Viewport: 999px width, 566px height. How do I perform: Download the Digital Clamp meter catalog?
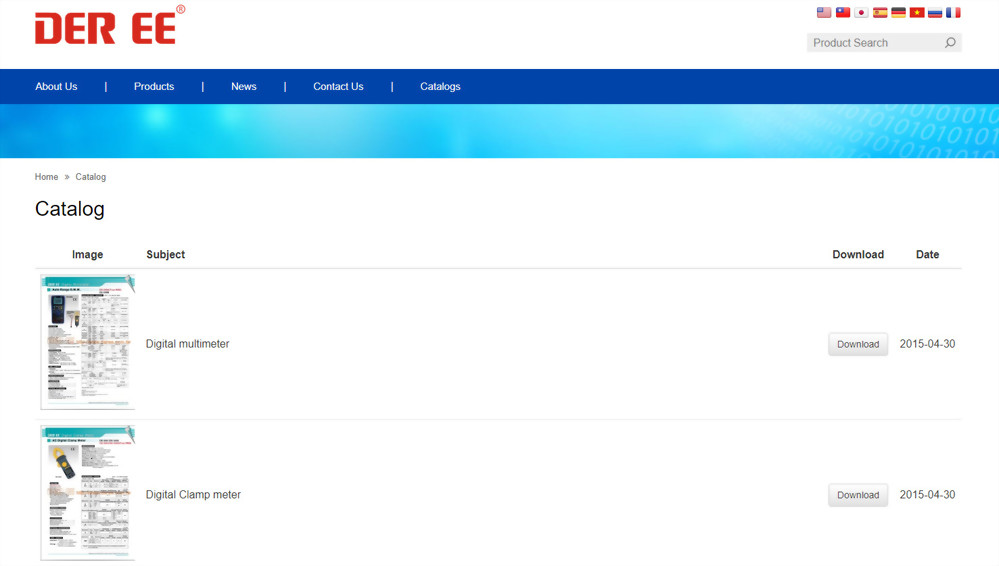[x=857, y=495]
